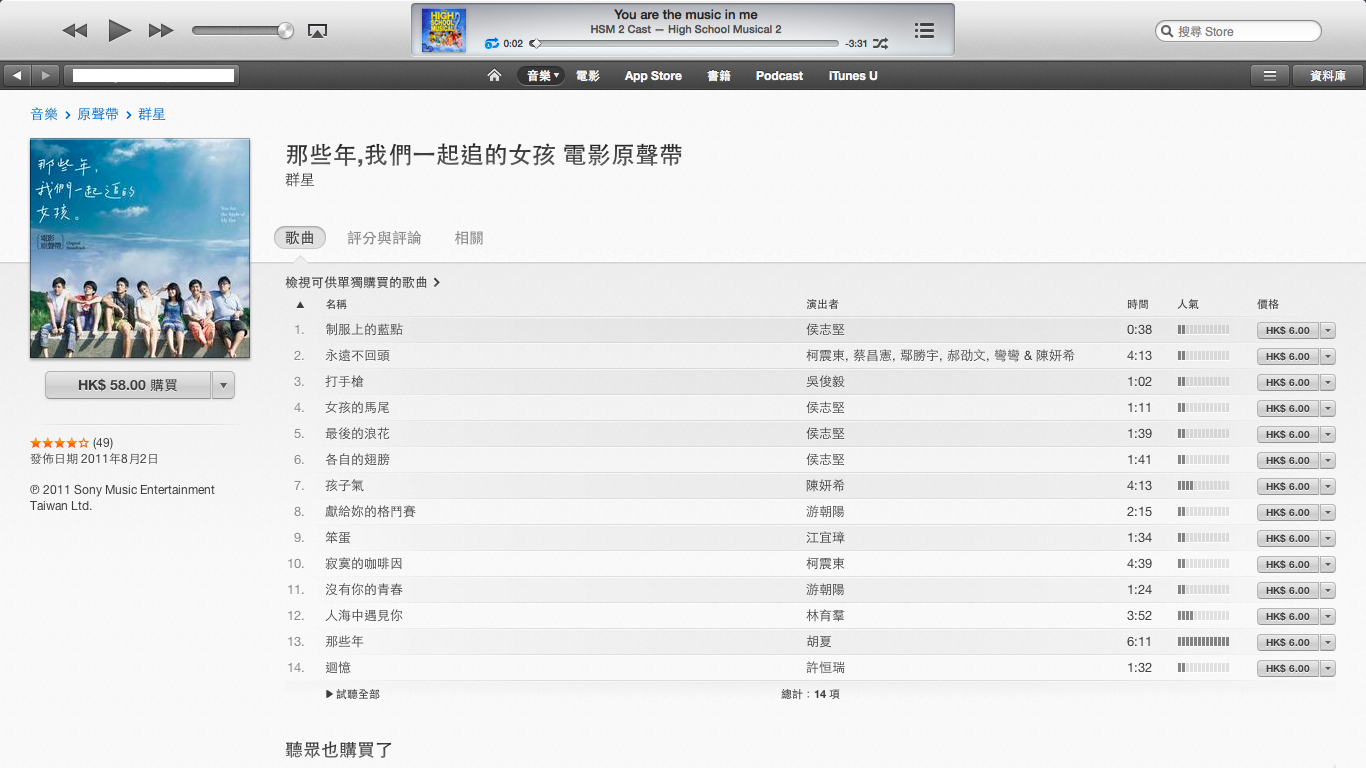Open the list menu icon beside 資料庫
The width and height of the screenshot is (1366, 768).
[x=1269, y=76]
